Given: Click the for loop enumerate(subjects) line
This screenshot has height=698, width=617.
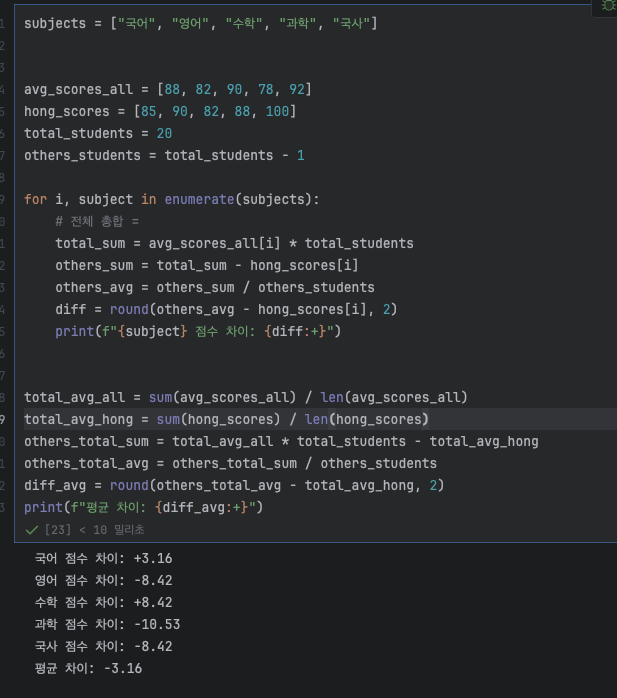Looking at the screenshot, I should coord(172,199).
